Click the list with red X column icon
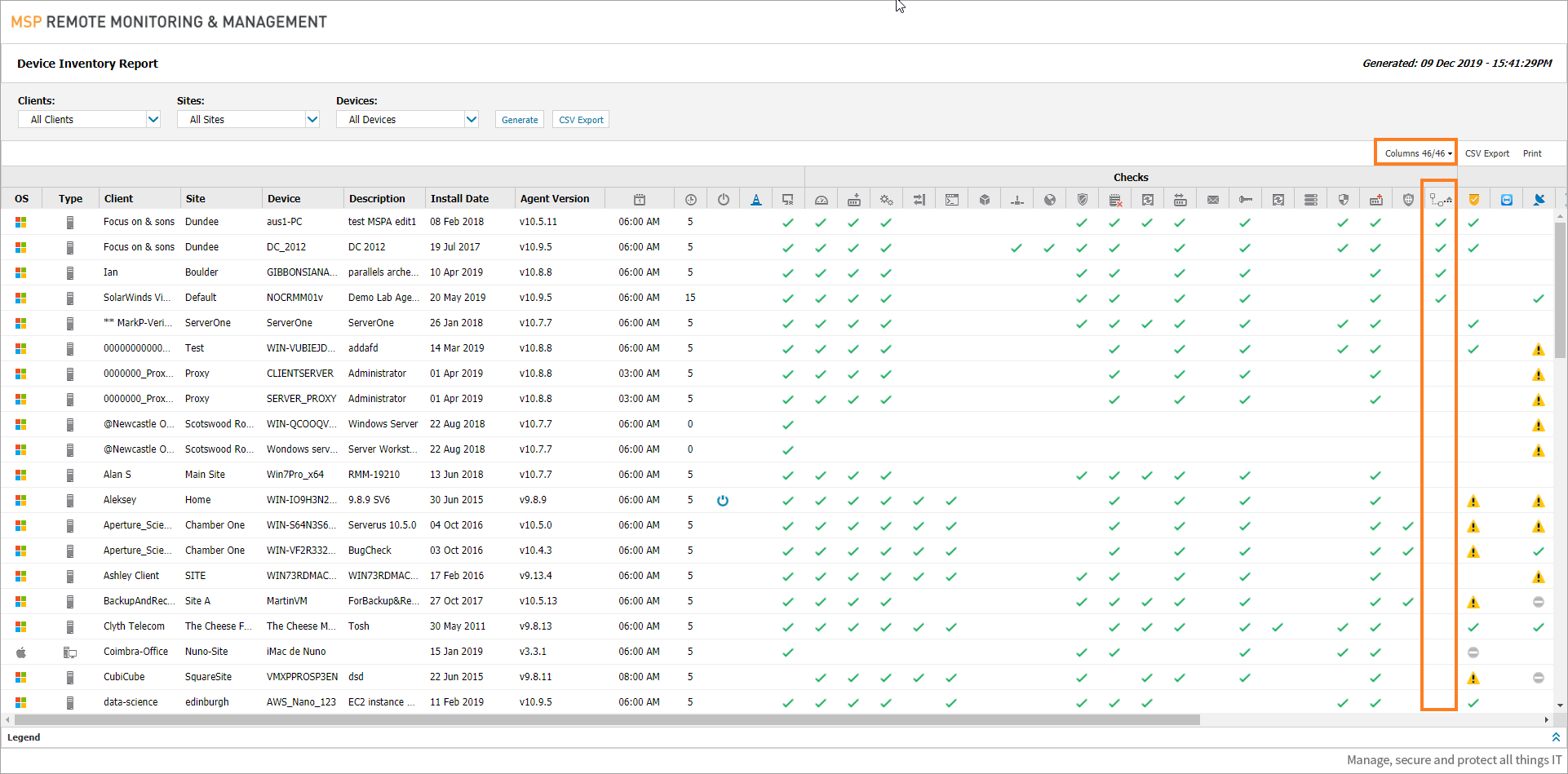The height and width of the screenshot is (774, 1568). coord(1115,199)
